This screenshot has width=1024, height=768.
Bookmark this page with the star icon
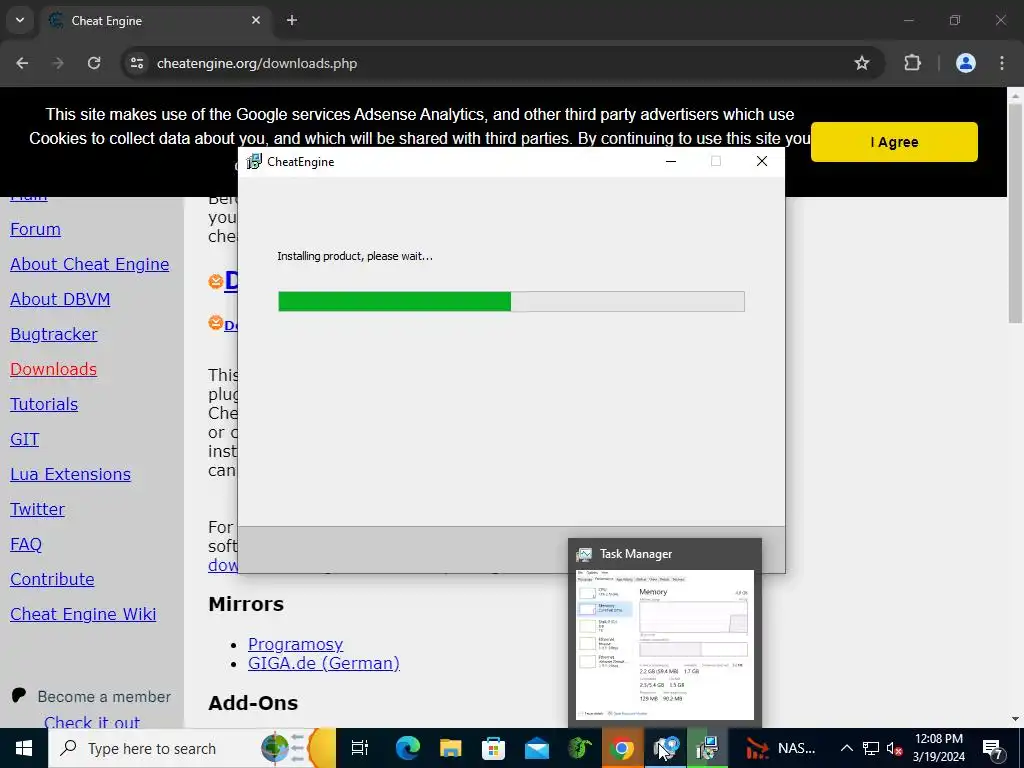point(862,63)
